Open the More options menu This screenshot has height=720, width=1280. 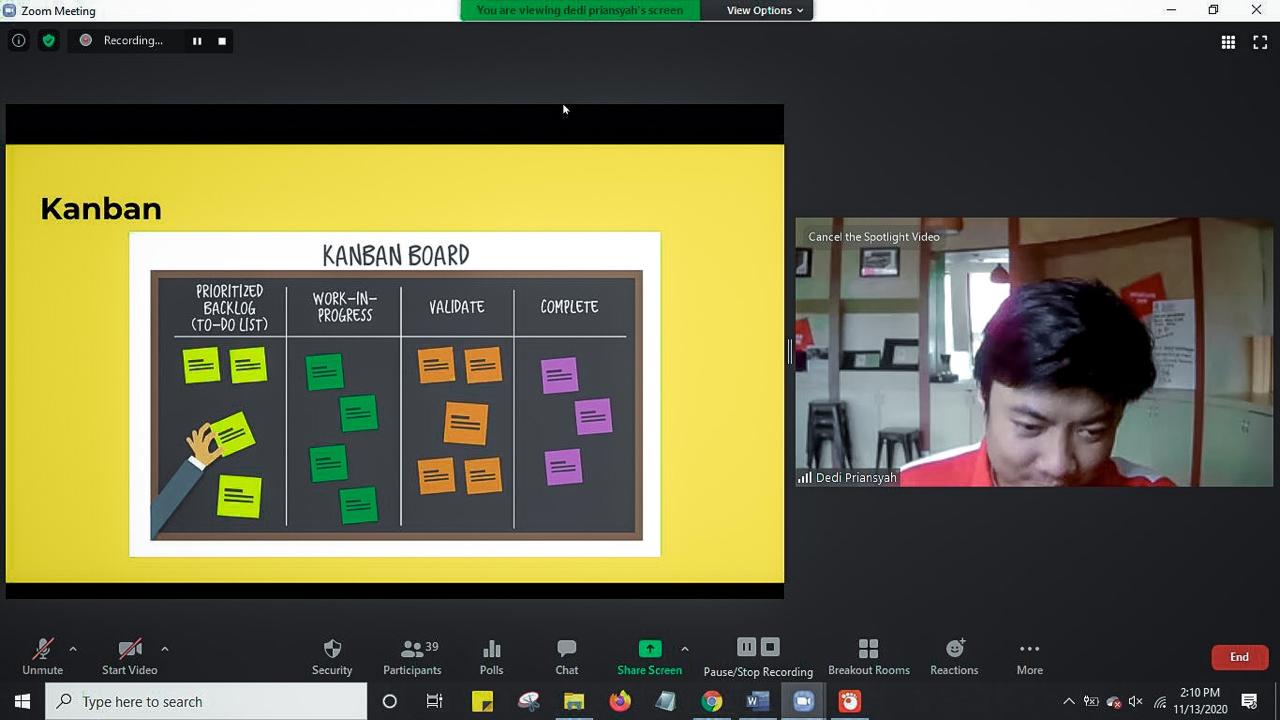tap(1029, 656)
